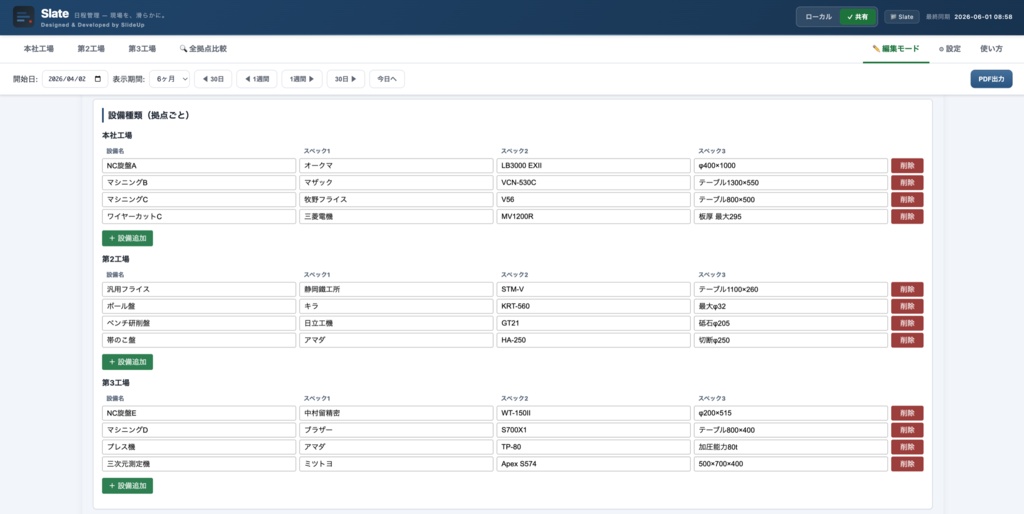Delete the マシニングC row
The image size is (1024, 514).
[x=907, y=200]
